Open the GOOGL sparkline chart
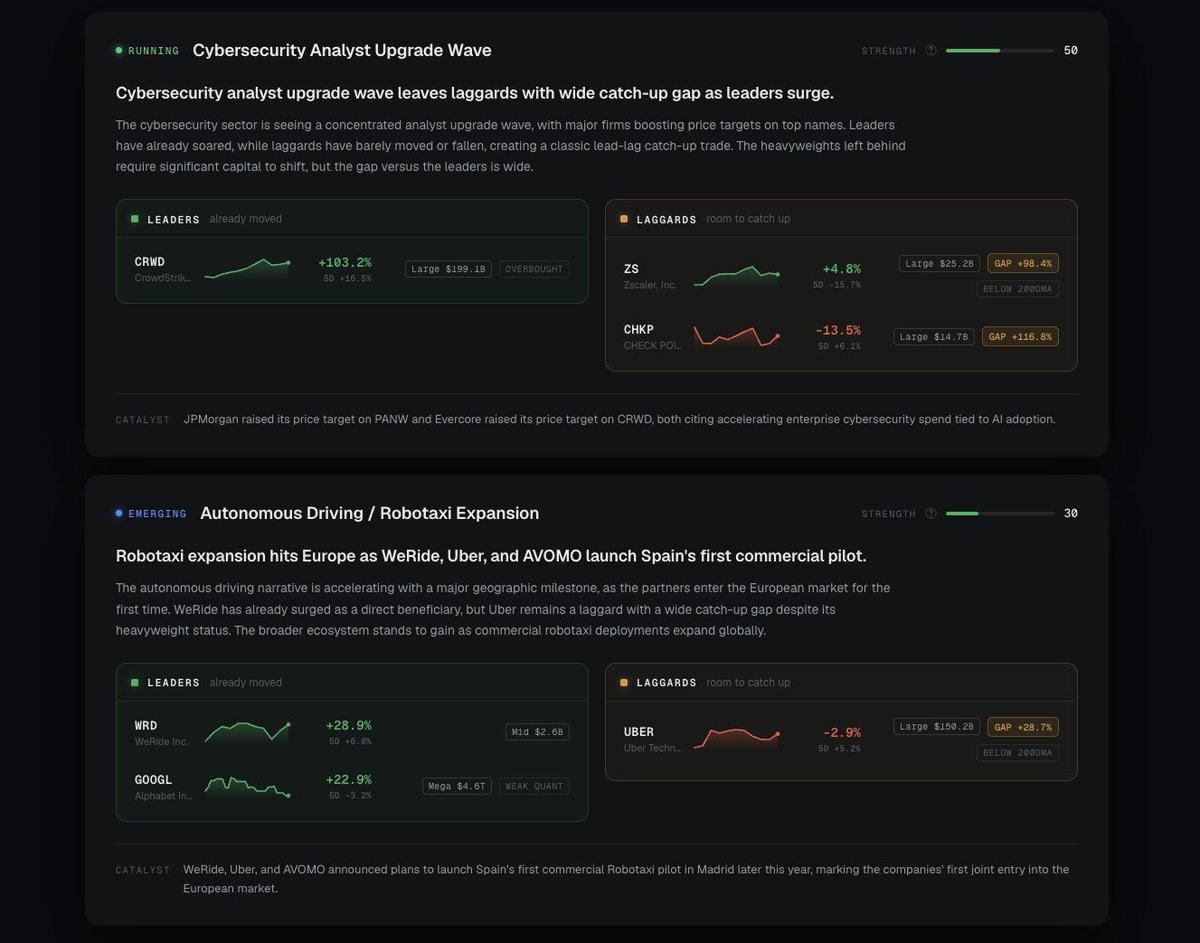The height and width of the screenshot is (943, 1200). 247,785
